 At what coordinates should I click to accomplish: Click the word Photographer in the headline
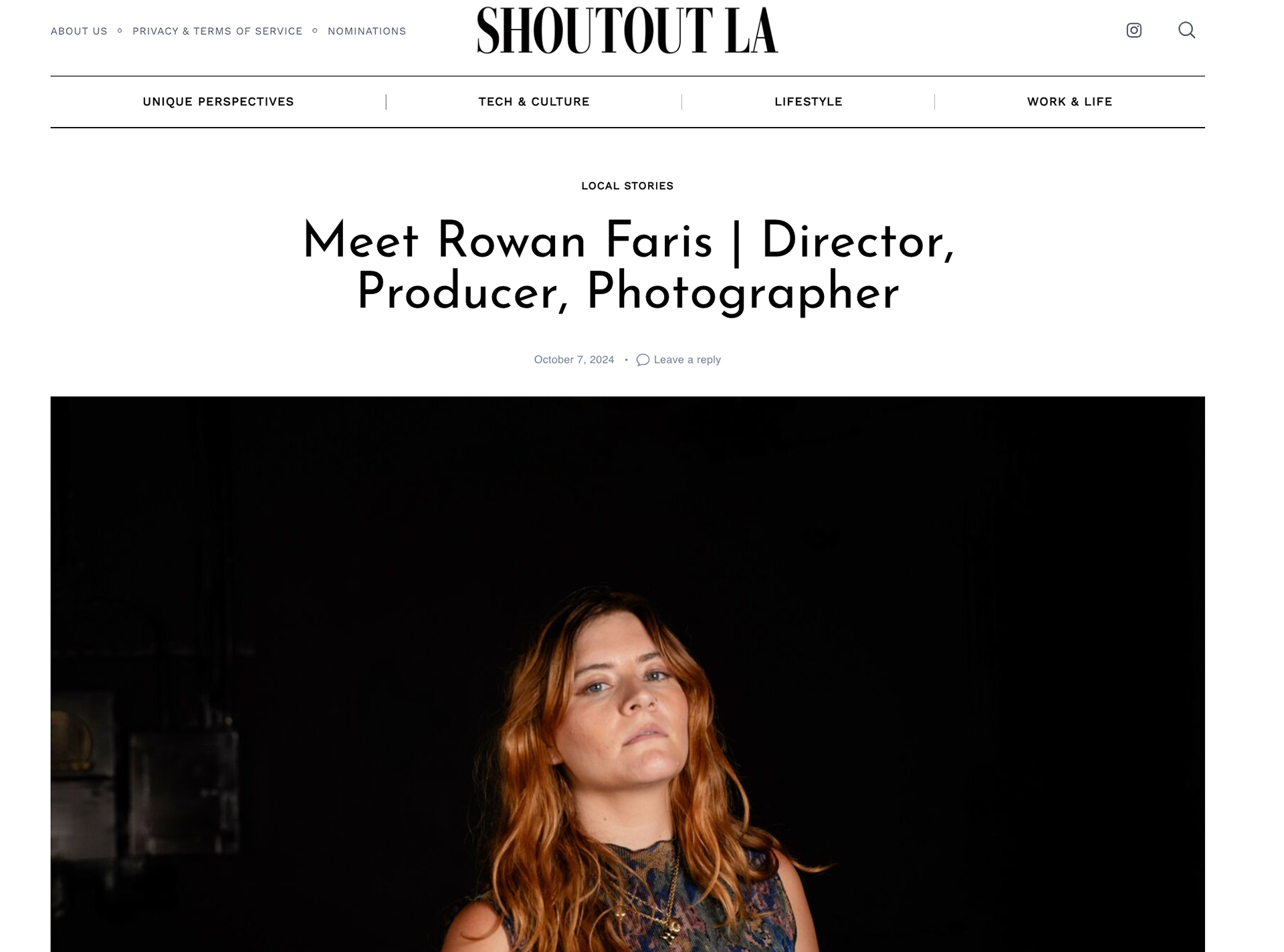pos(742,293)
